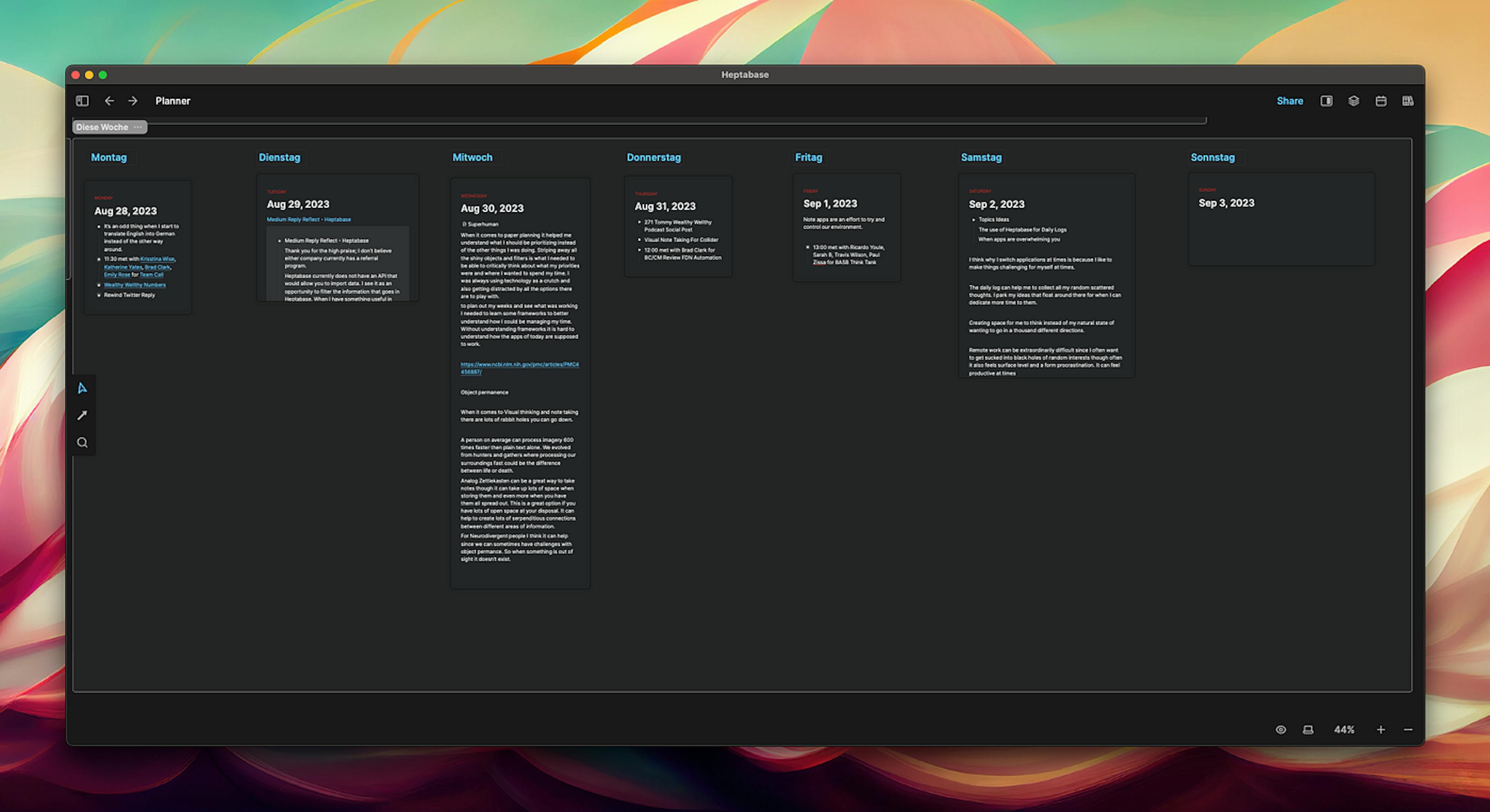Image resolution: width=1490 pixels, height=812 pixels.
Task: Select the Montag heading
Action: [x=109, y=157]
